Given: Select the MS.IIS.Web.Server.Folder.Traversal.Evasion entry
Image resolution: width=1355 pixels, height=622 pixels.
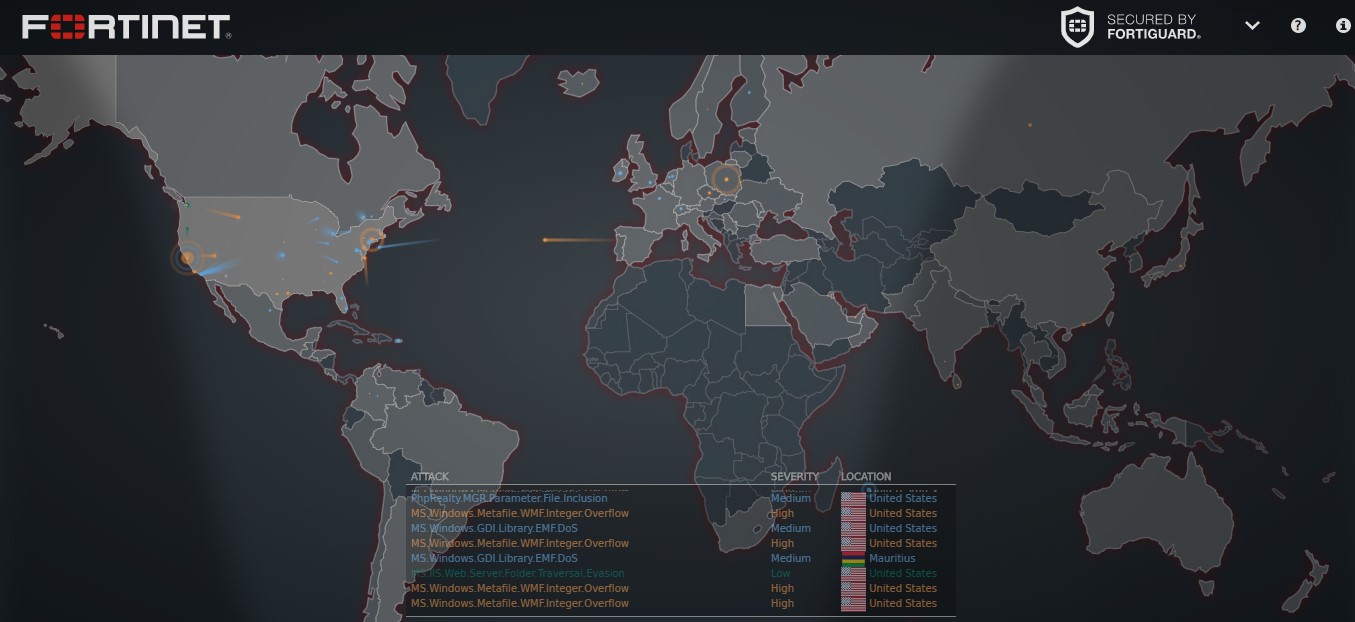Looking at the screenshot, I should click(x=520, y=573).
